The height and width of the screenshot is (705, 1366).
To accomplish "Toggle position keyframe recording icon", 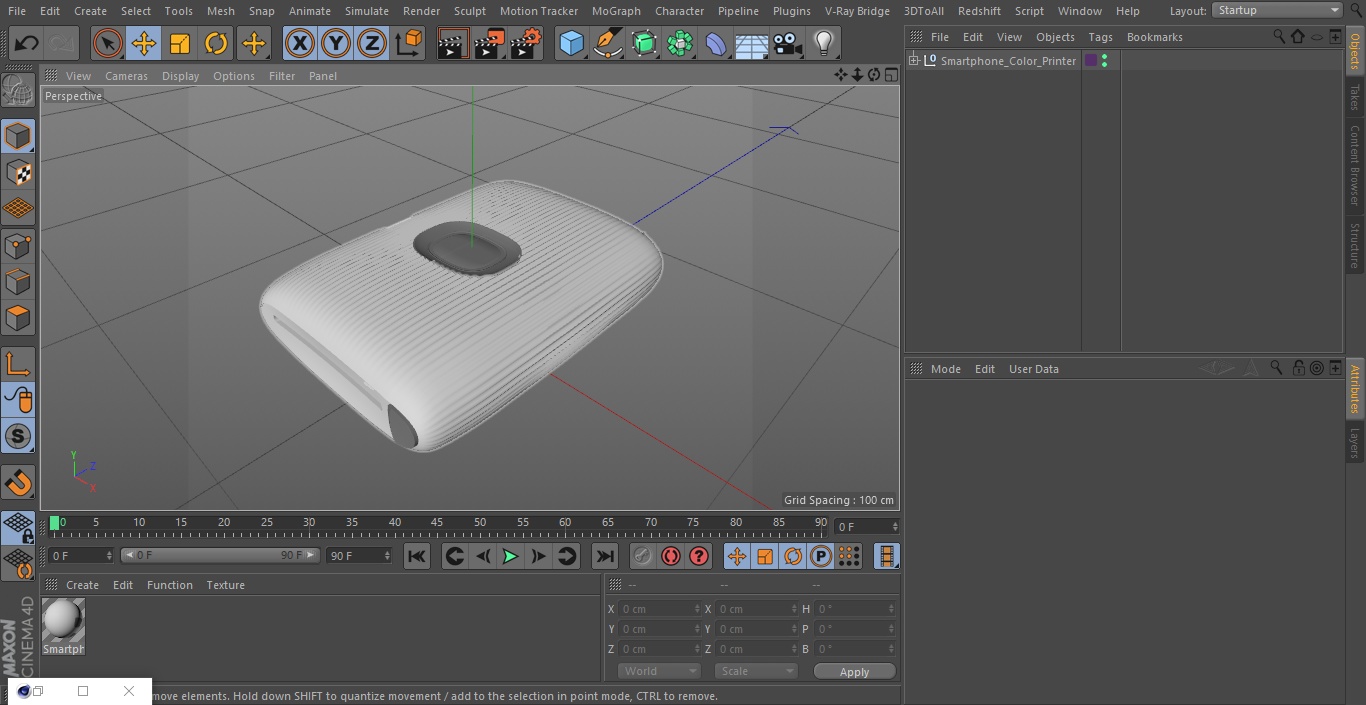I will coord(737,556).
